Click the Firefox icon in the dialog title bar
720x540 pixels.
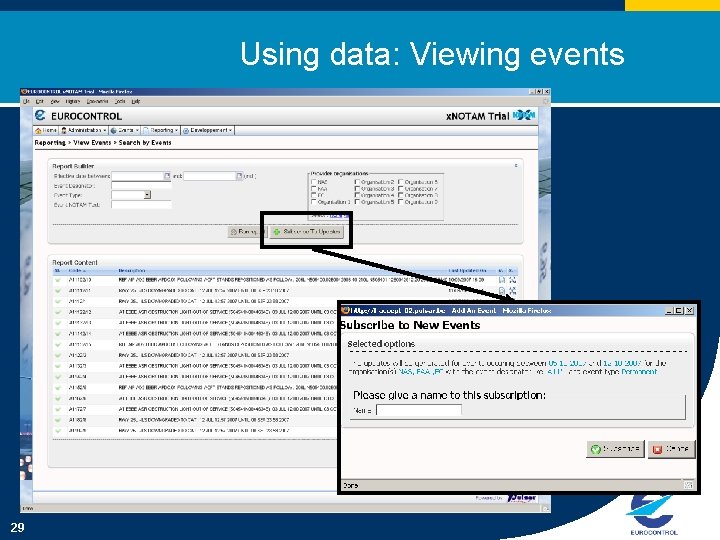346,311
